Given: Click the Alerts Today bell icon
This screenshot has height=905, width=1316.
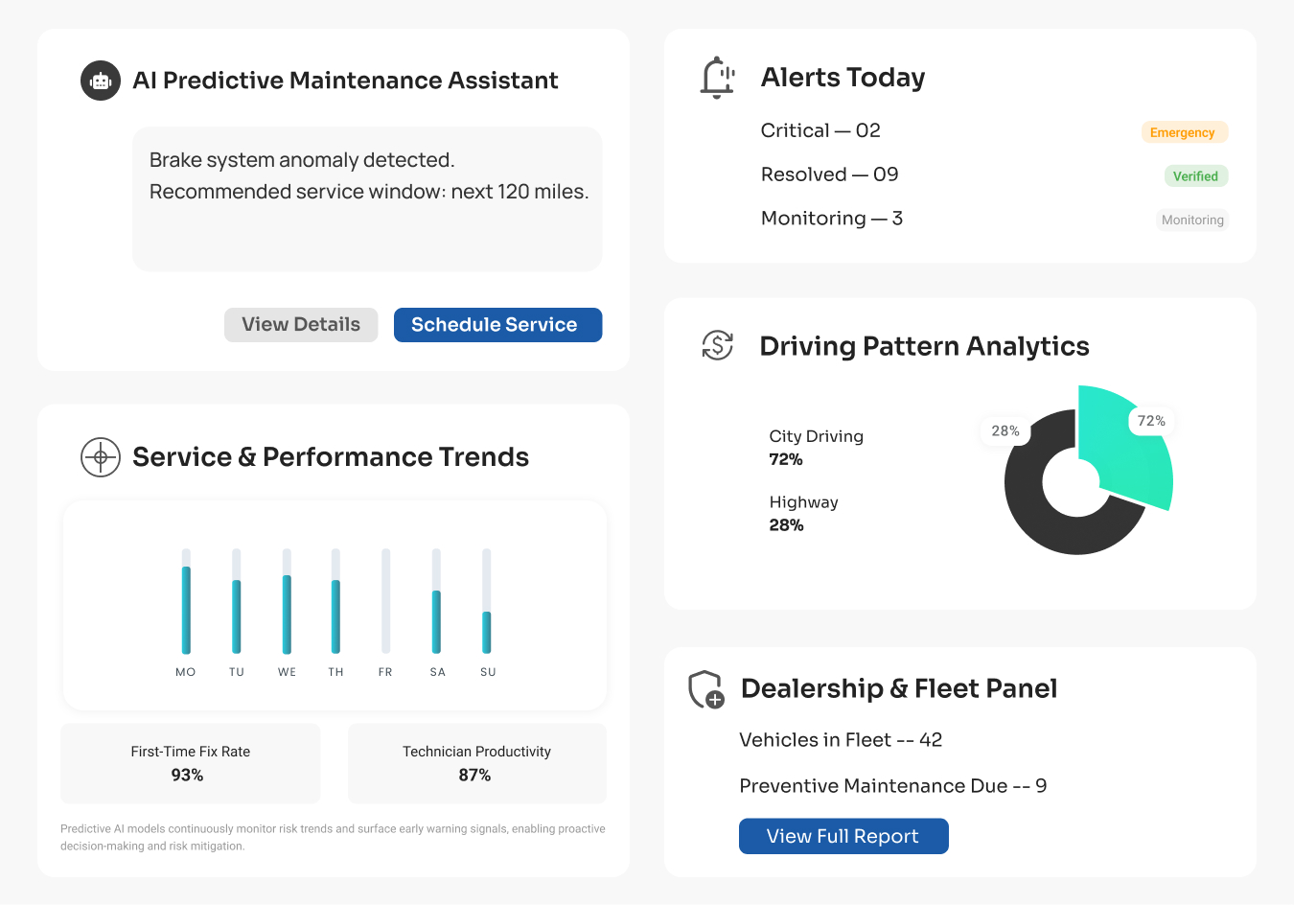Looking at the screenshot, I should coord(717,78).
